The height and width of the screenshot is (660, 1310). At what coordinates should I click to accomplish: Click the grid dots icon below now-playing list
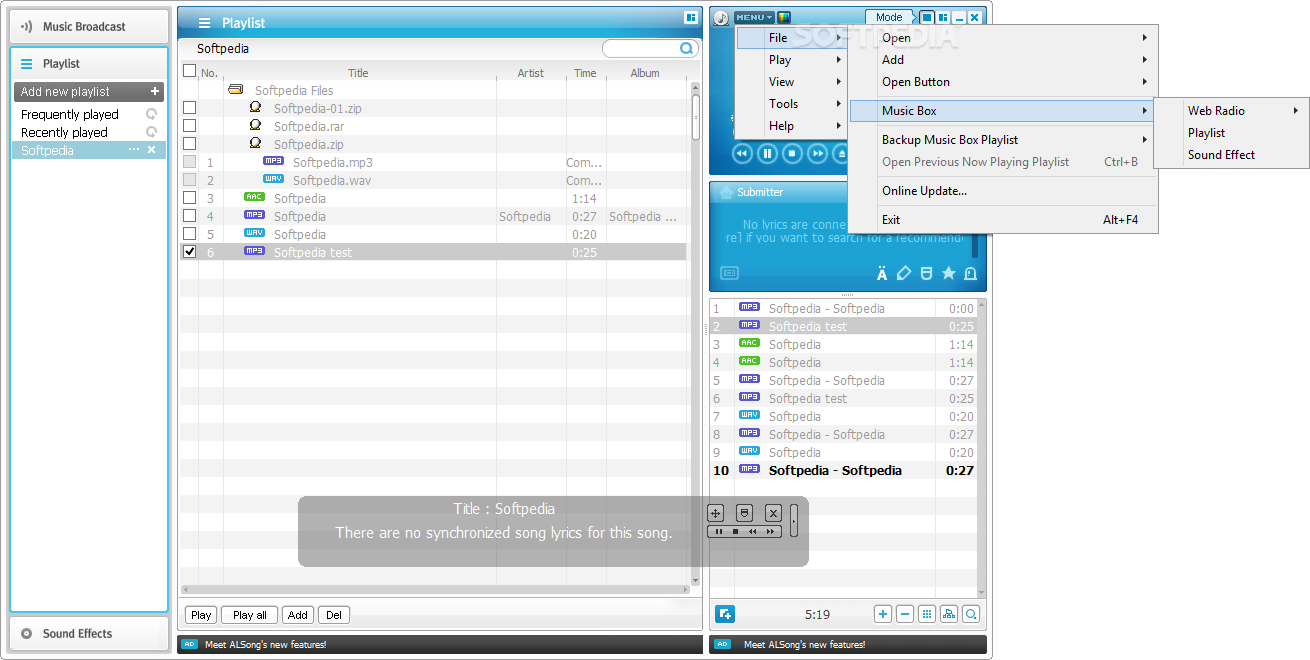927,614
